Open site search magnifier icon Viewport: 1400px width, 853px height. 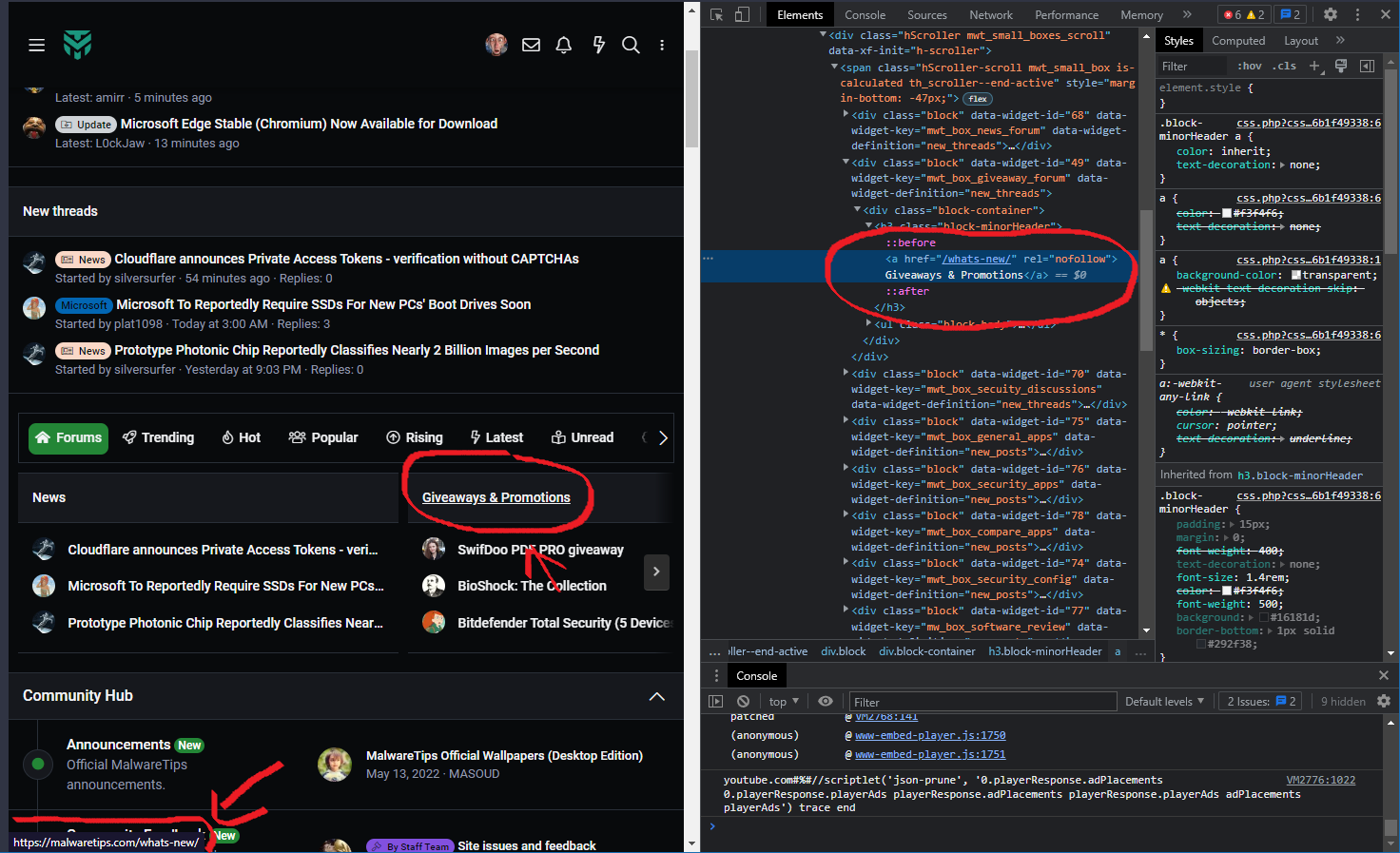coord(631,45)
